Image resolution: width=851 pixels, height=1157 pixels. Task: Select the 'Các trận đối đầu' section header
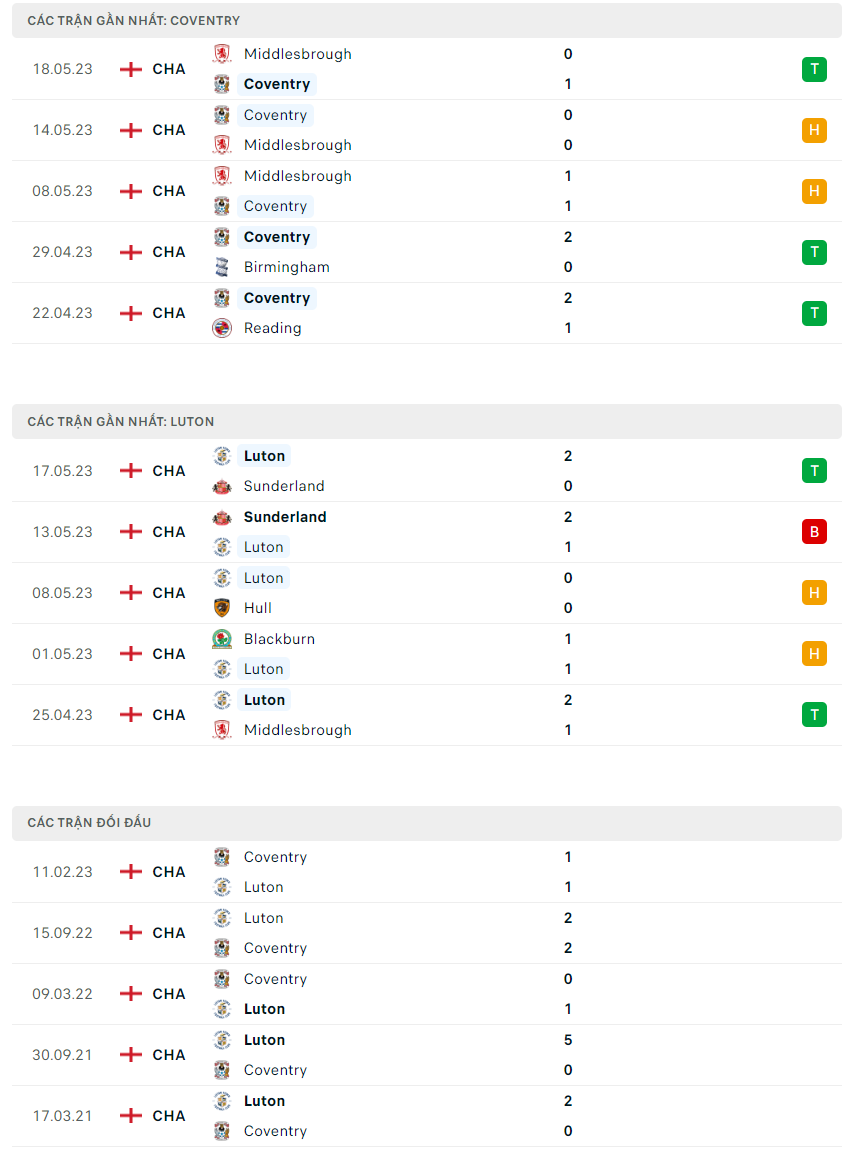click(90, 823)
